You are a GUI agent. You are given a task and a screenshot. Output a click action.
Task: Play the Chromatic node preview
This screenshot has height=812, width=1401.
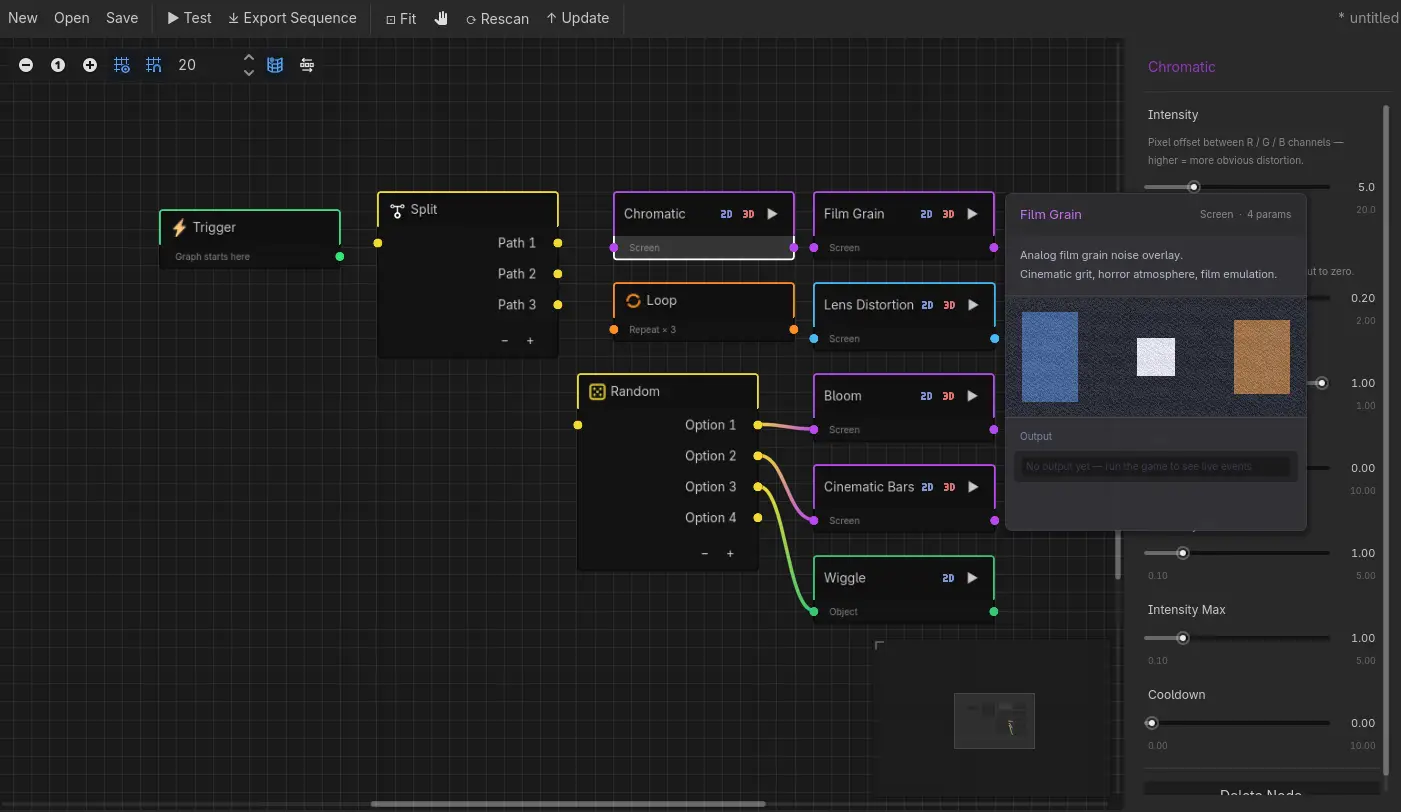pyautogui.click(x=772, y=214)
